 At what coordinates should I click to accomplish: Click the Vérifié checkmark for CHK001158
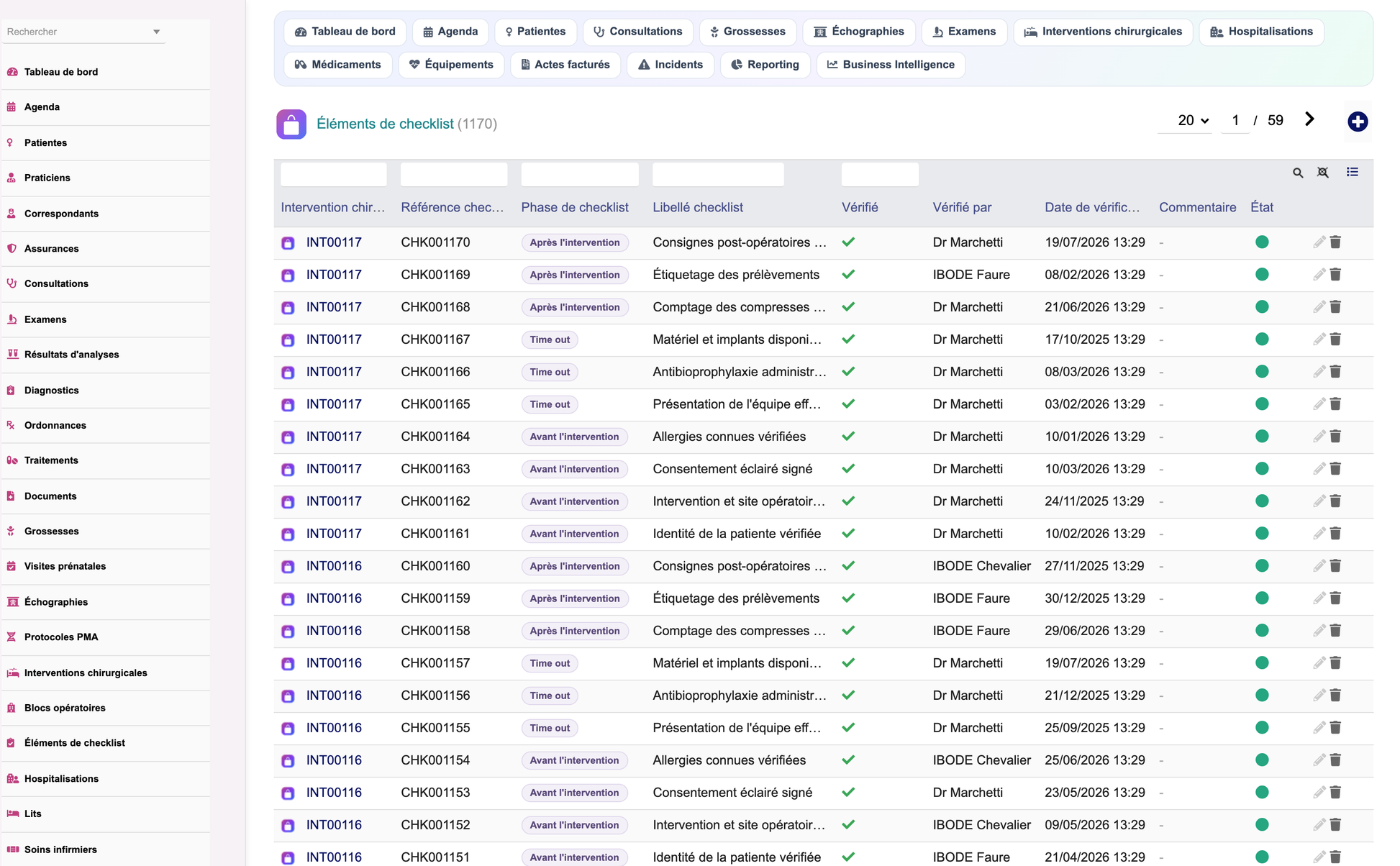click(x=848, y=631)
